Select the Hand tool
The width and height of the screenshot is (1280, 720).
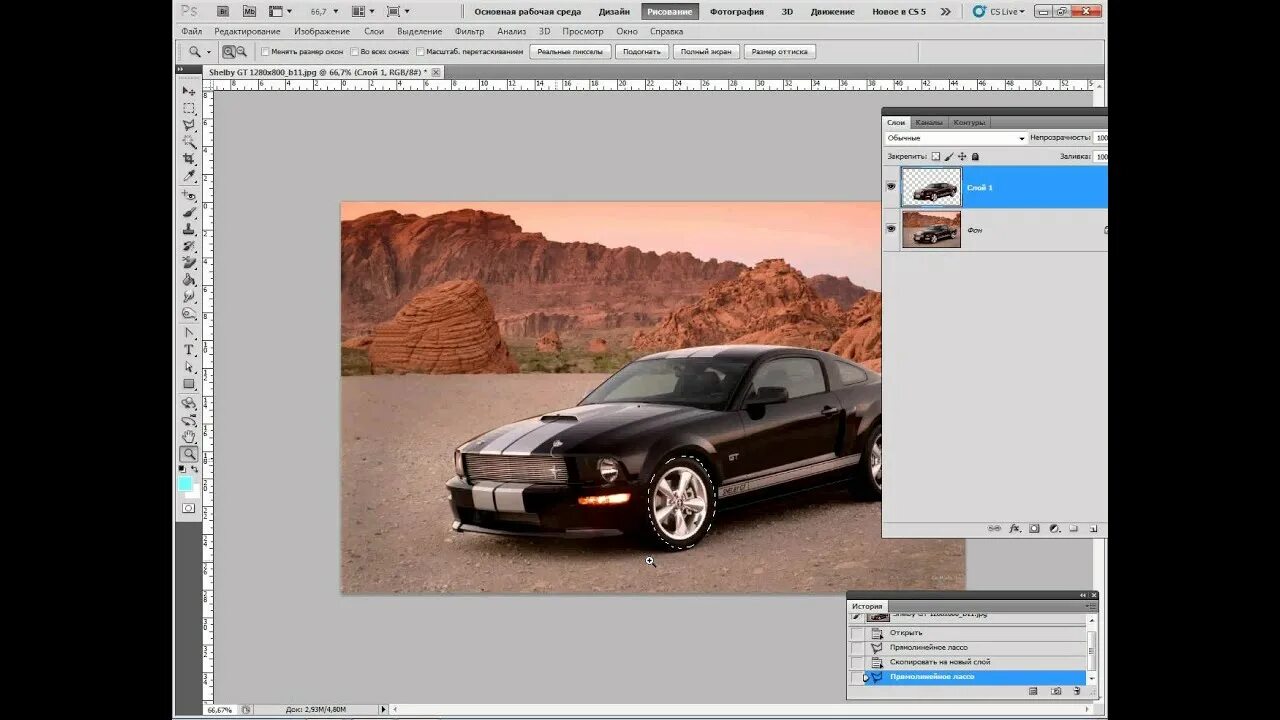click(189, 437)
